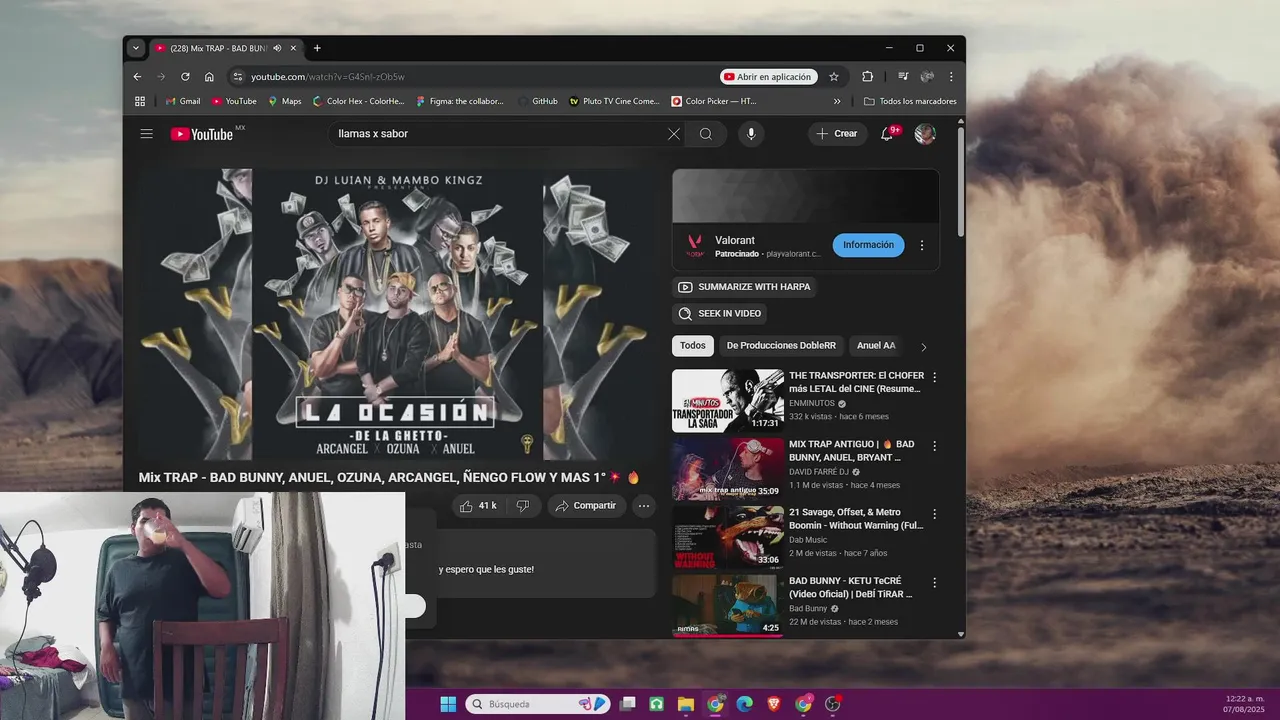This screenshot has height=720, width=1280.
Task: Open the Color Hex bookmark
Action: click(x=358, y=101)
